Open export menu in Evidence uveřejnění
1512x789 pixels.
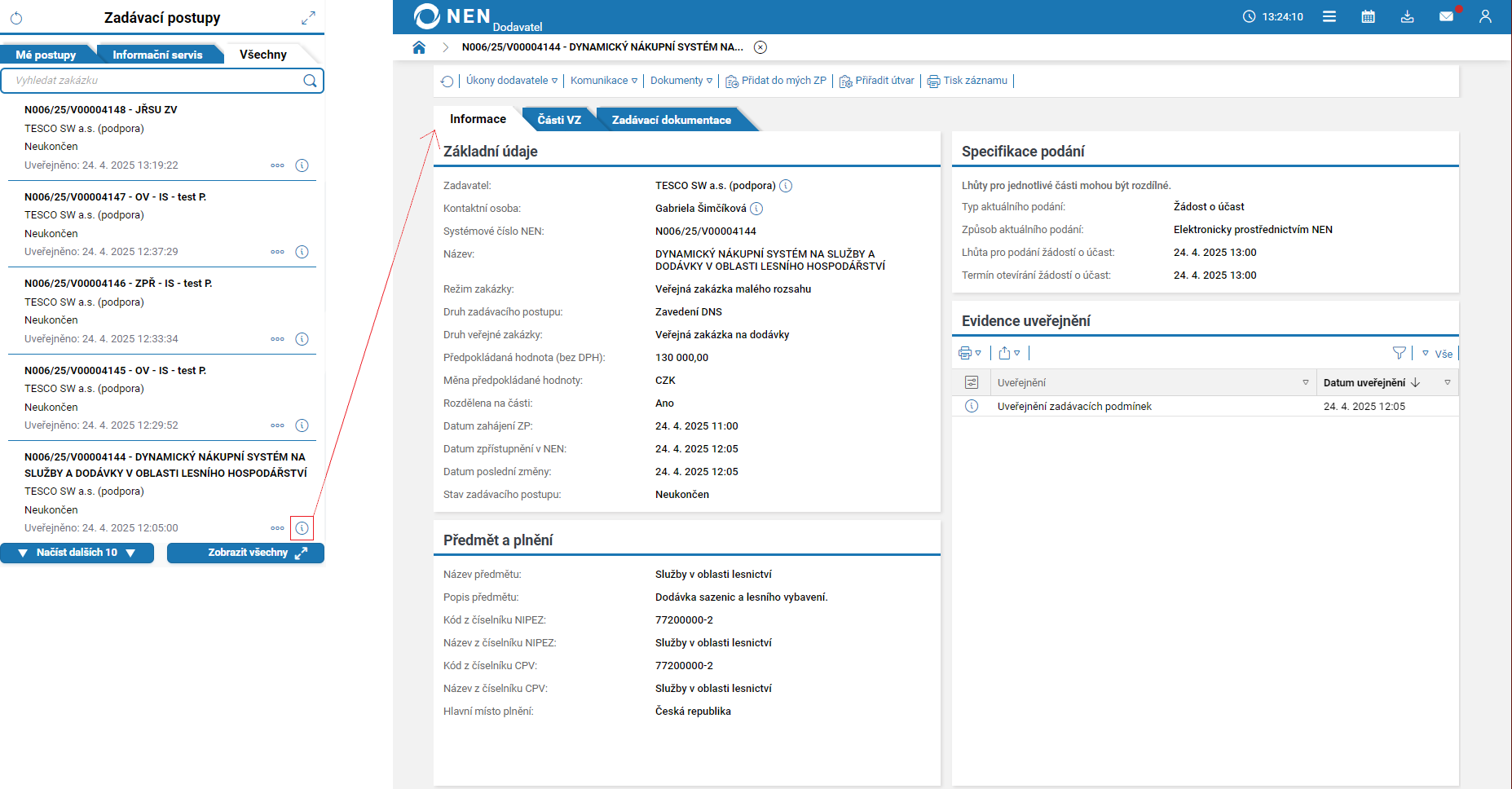coord(1009,353)
